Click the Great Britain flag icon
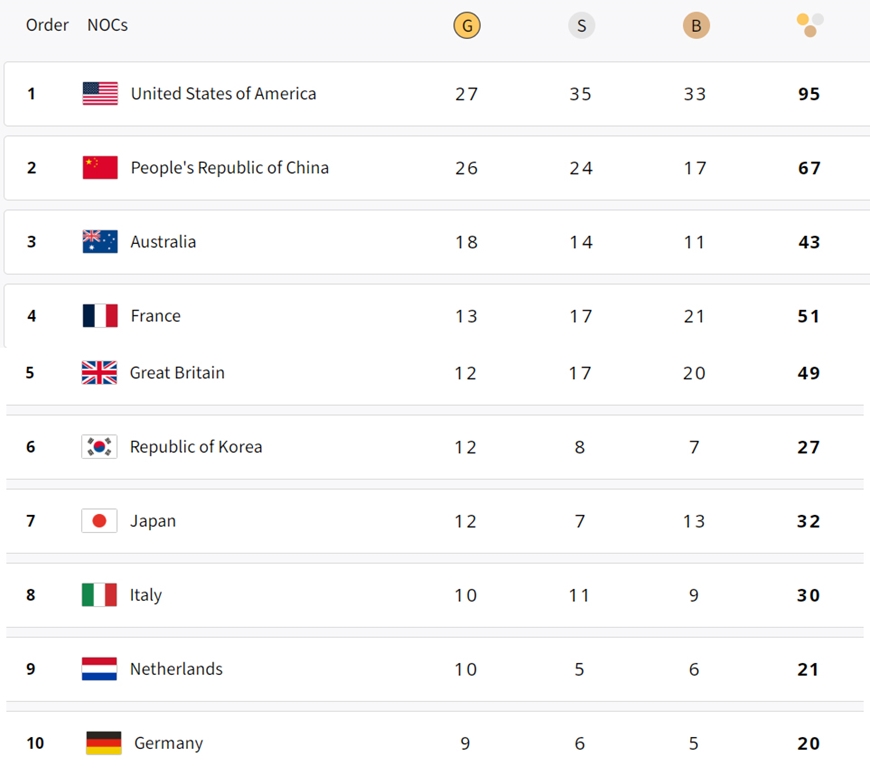Image resolution: width=870 pixels, height=775 pixels. [x=99, y=373]
